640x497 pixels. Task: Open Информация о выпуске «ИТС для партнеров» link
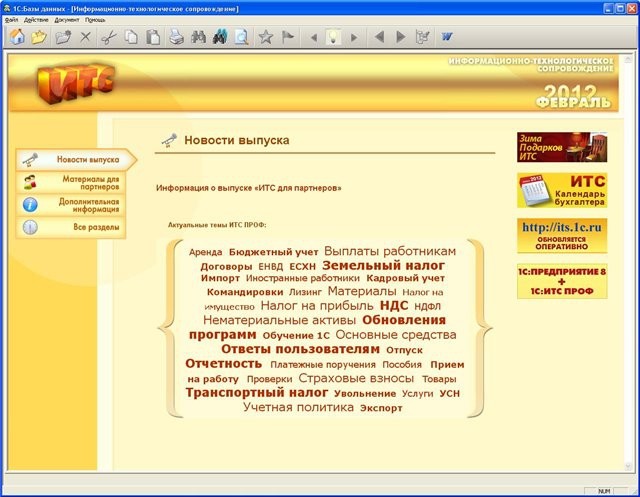249,188
